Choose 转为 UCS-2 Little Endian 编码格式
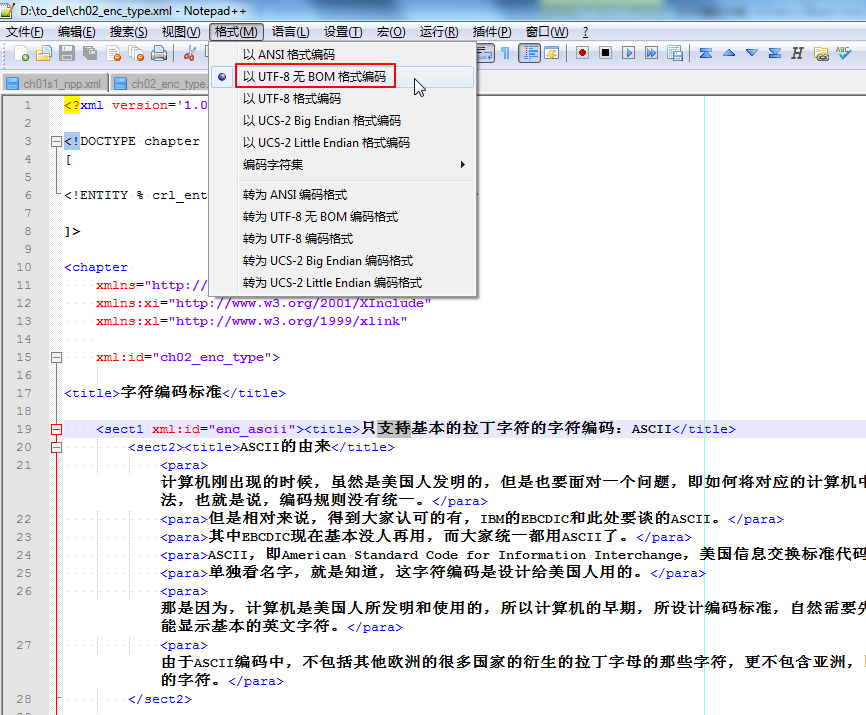866x715 pixels. 342,283
